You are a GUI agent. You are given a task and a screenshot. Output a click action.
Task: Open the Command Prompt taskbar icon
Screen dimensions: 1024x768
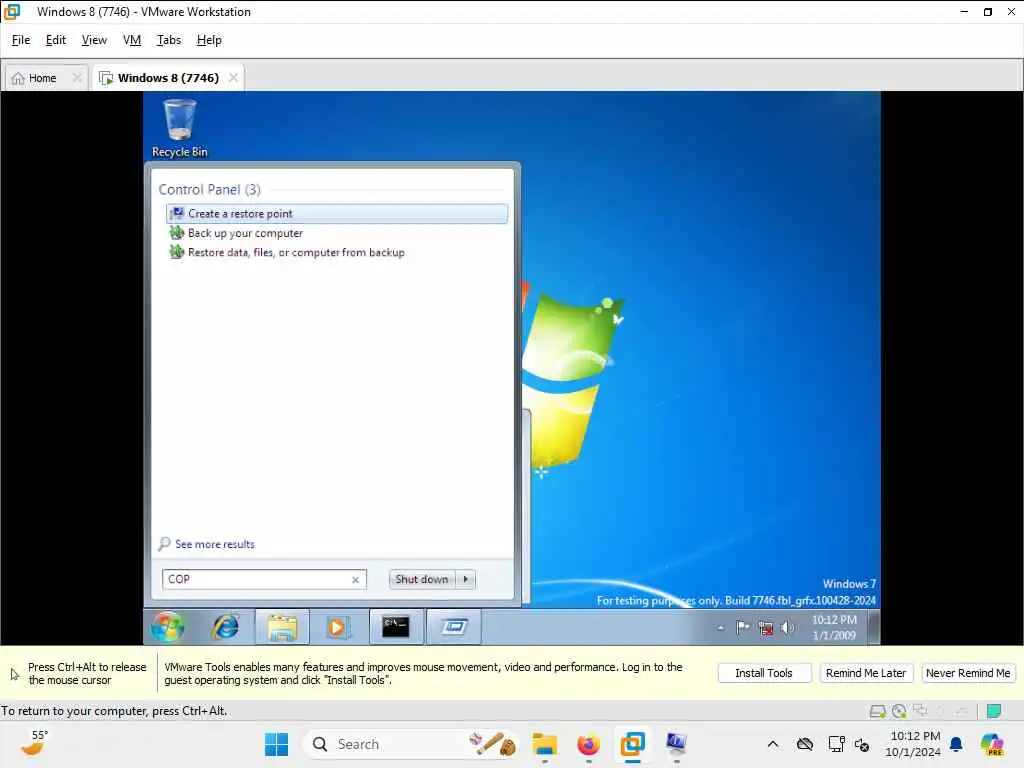[x=396, y=627]
